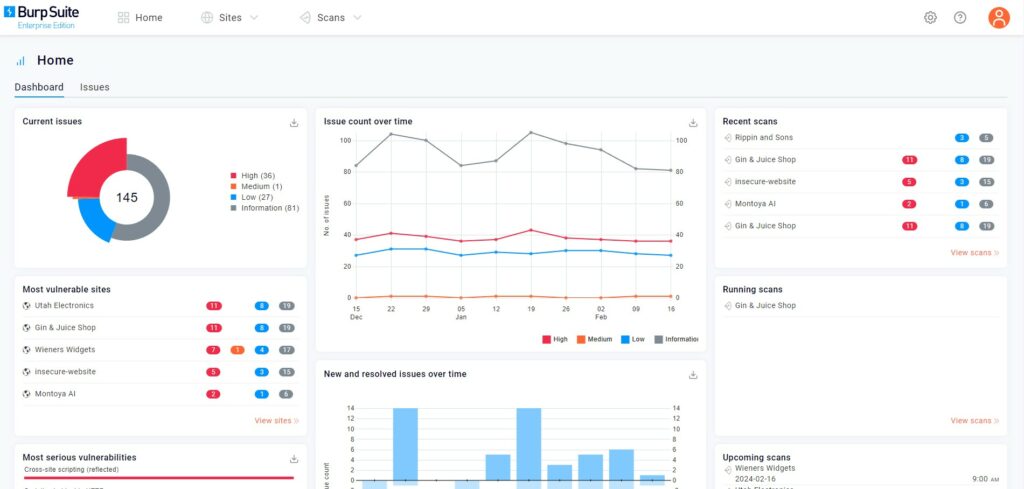Click the 145 total in donut center
The width and height of the screenshot is (1024, 489).
tap(127, 197)
